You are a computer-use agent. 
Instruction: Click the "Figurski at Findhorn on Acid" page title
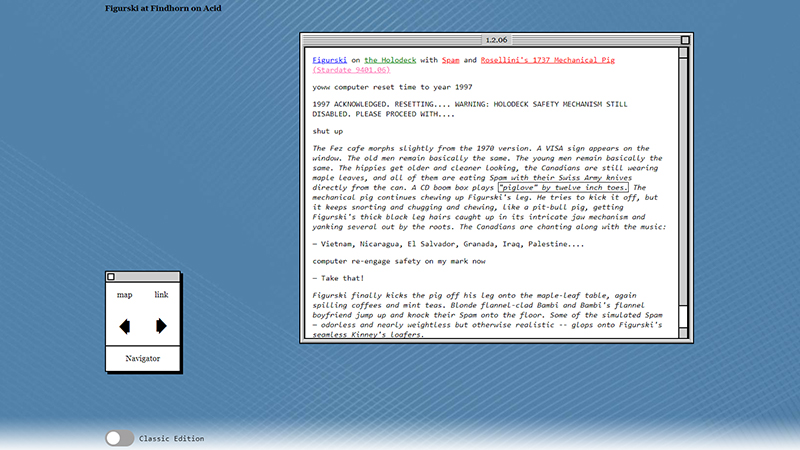pos(163,8)
